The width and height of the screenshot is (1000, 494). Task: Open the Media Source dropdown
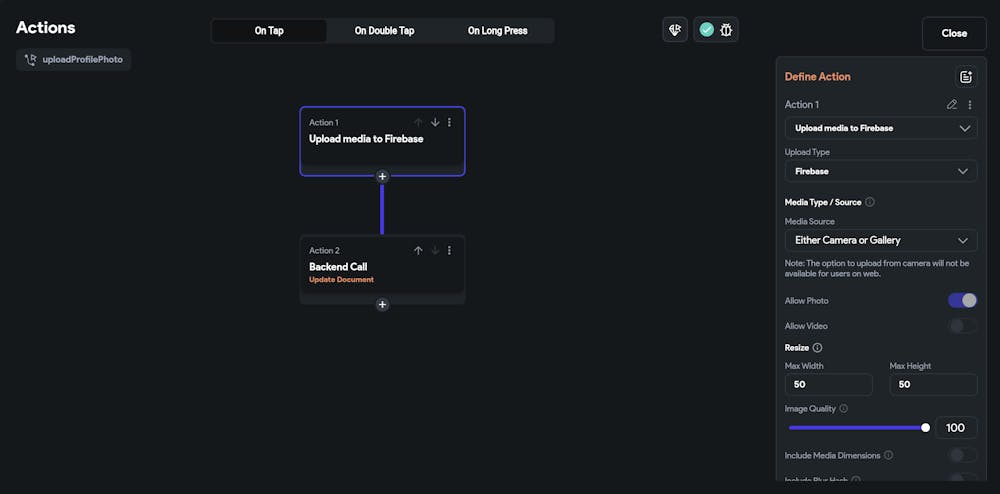pos(880,240)
